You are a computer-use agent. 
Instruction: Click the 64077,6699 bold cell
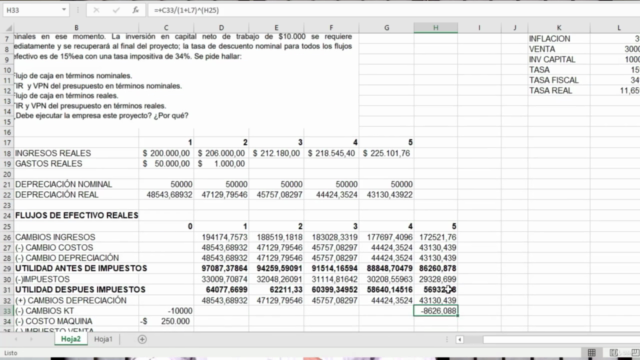point(221,290)
